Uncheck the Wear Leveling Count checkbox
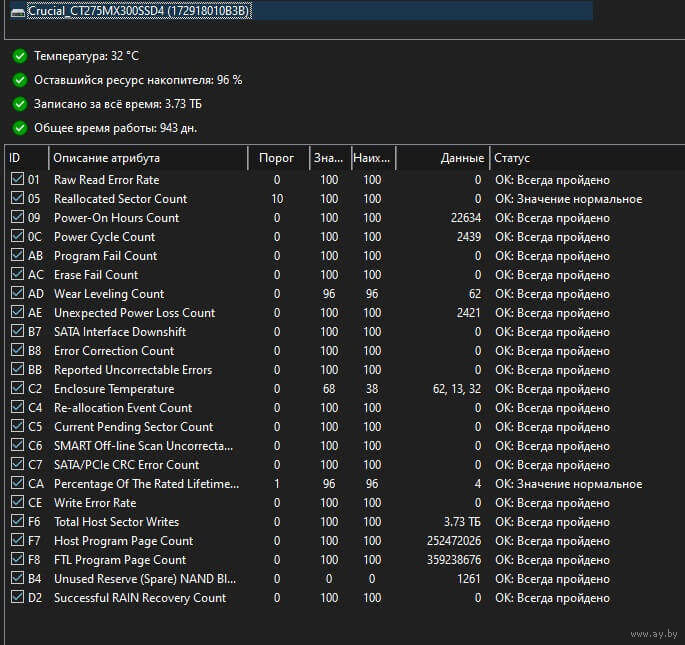Screen dimensions: 685x645 [16, 294]
